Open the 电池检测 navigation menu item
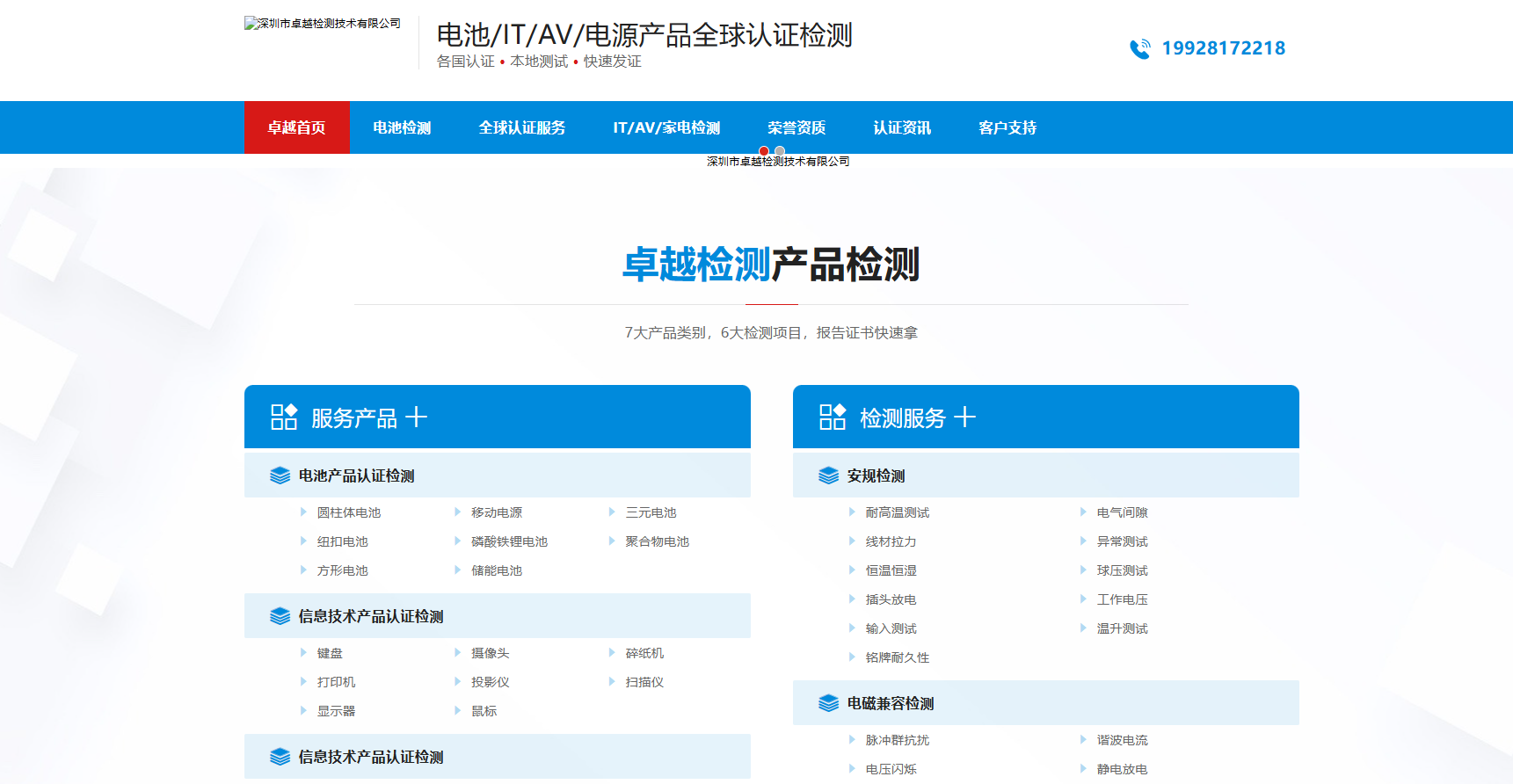Viewport: 1513px width, 784px height. coord(402,127)
